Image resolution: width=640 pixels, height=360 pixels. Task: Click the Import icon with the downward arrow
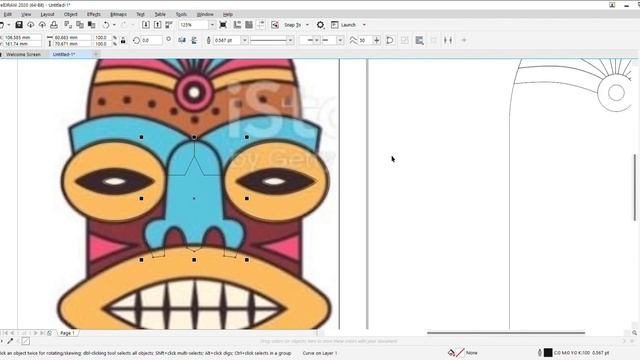(146, 25)
